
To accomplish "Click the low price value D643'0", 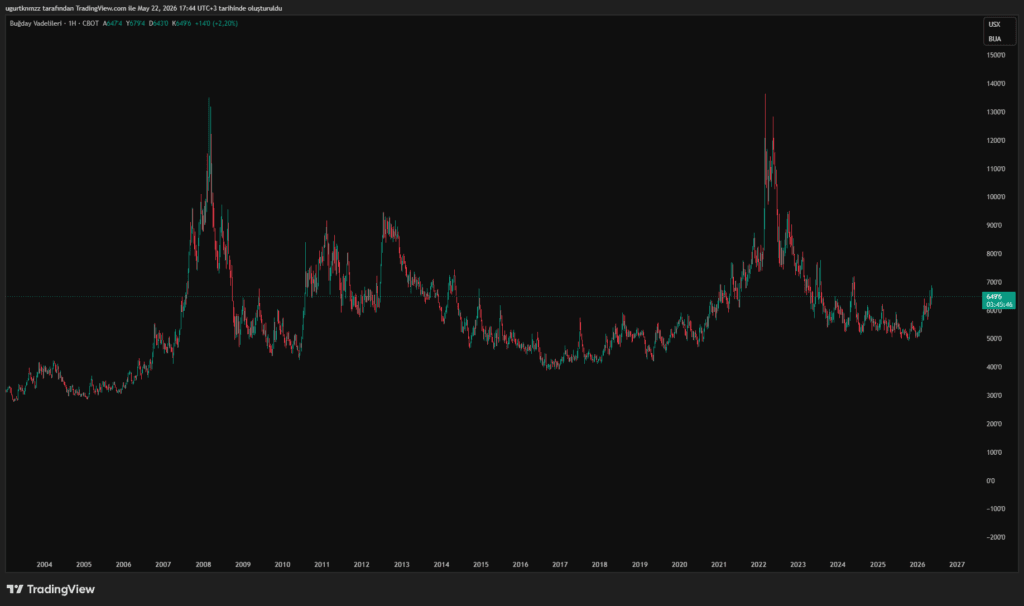I will [x=159, y=24].
